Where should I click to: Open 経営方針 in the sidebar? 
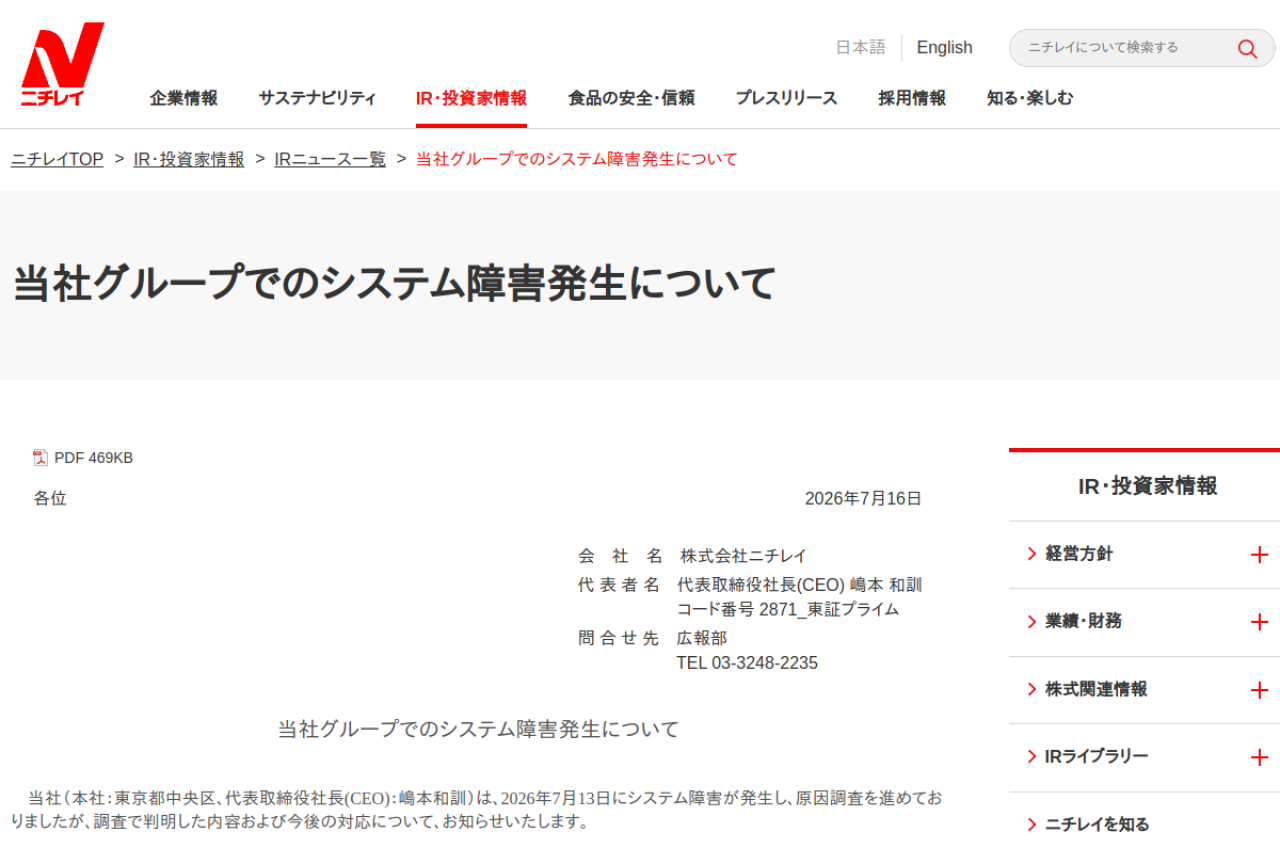click(x=1079, y=554)
